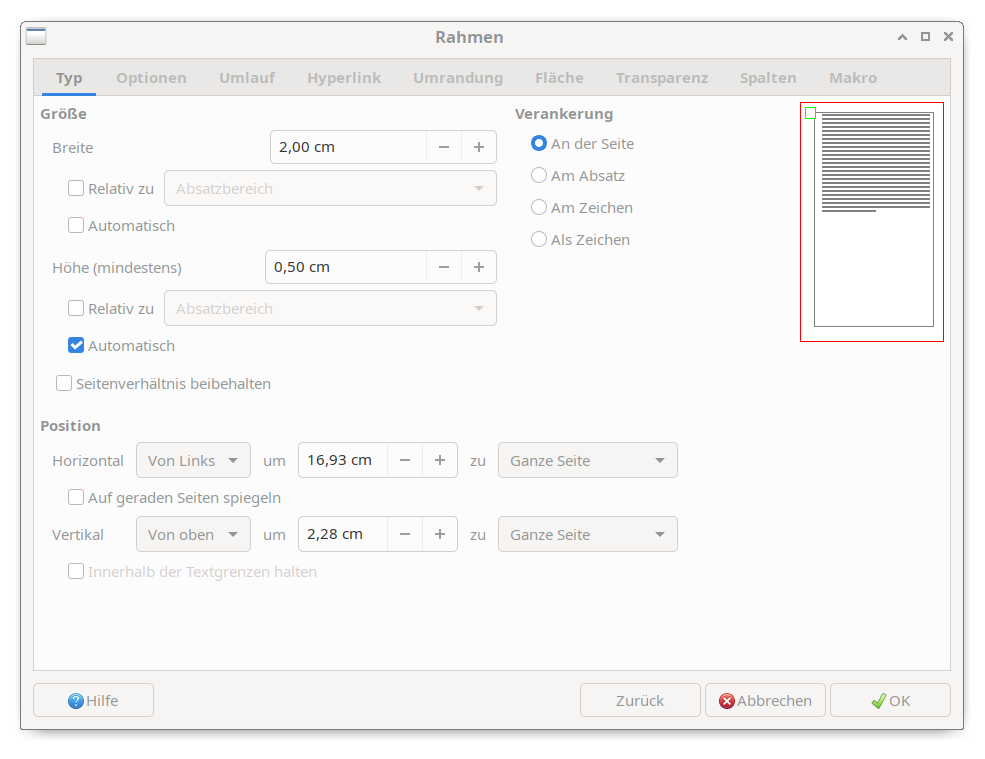Select the Makro tab

click(x=852, y=78)
